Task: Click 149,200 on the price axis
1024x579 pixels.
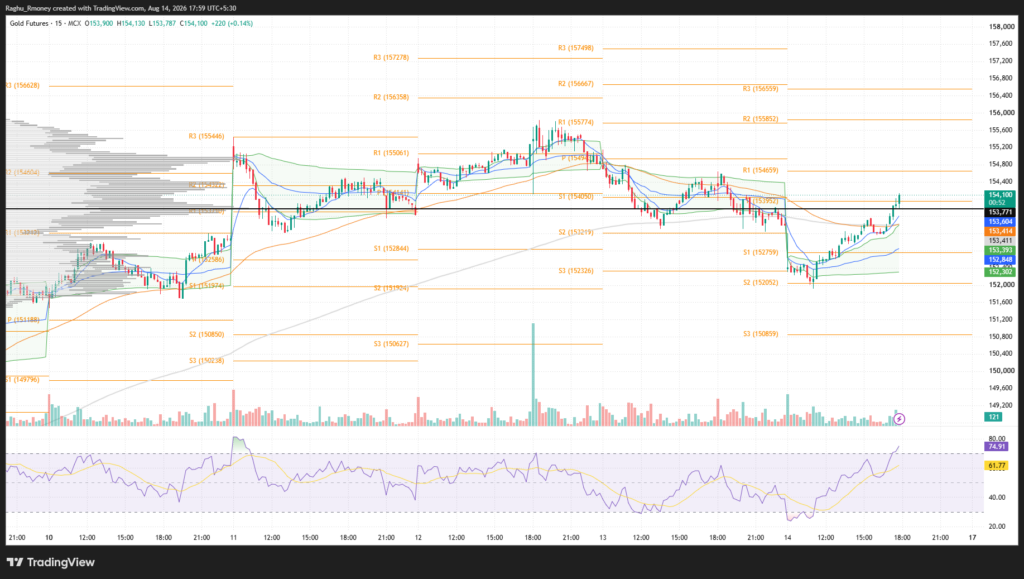Action: coord(1001,405)
